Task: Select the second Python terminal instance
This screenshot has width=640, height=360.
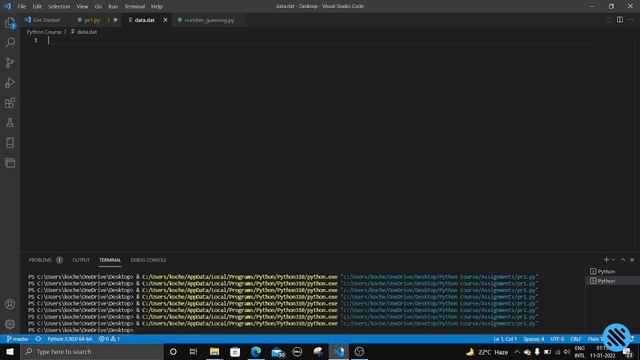Action: [606, 280]
